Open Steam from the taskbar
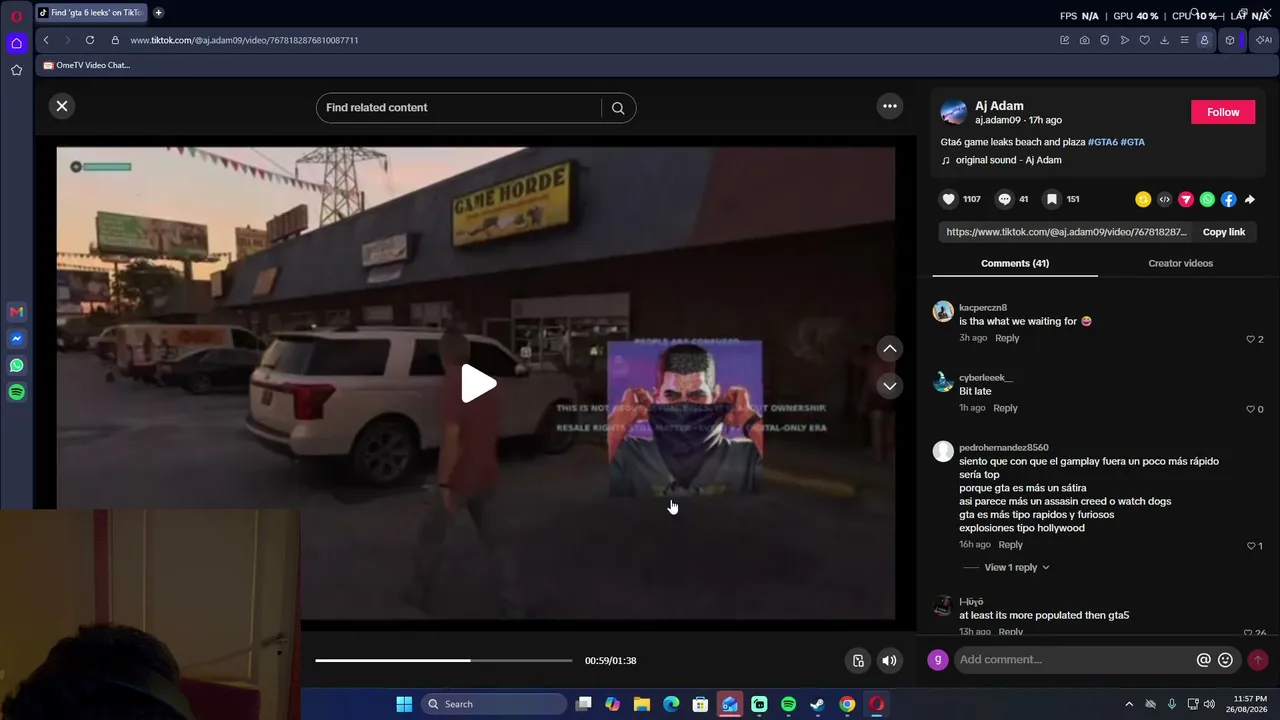 pyautogui.click(x=817, y=704)
